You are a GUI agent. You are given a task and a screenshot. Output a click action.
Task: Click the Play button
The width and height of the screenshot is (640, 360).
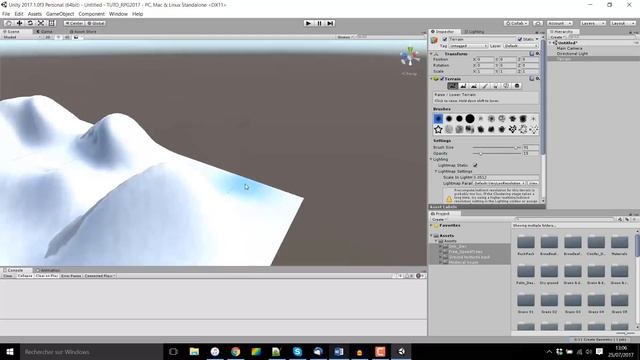(x=309, y=23)
